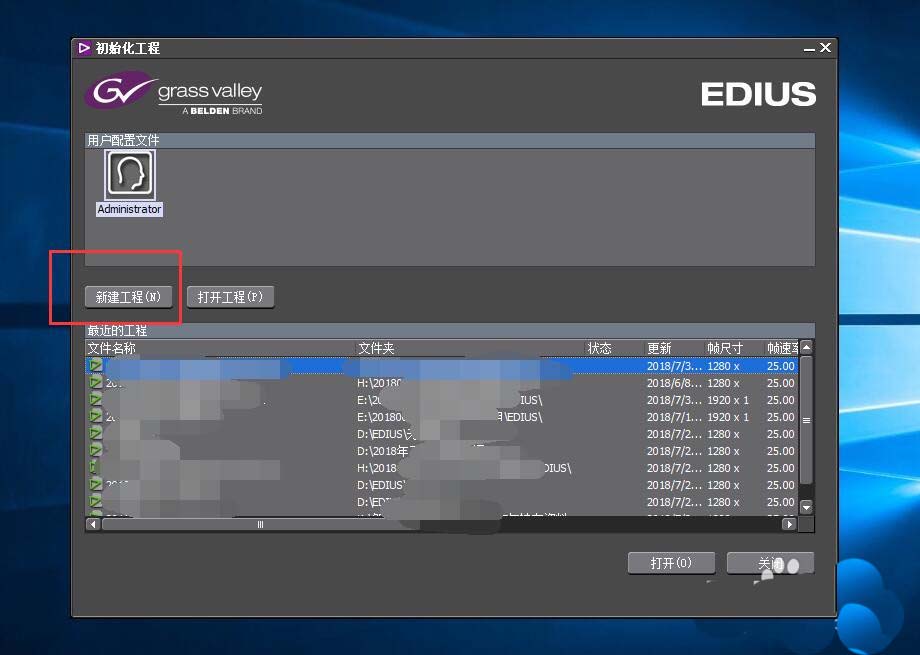Sort by the 文件名称 column header
This screenshot has height=655, width=920.
[221, 348]
